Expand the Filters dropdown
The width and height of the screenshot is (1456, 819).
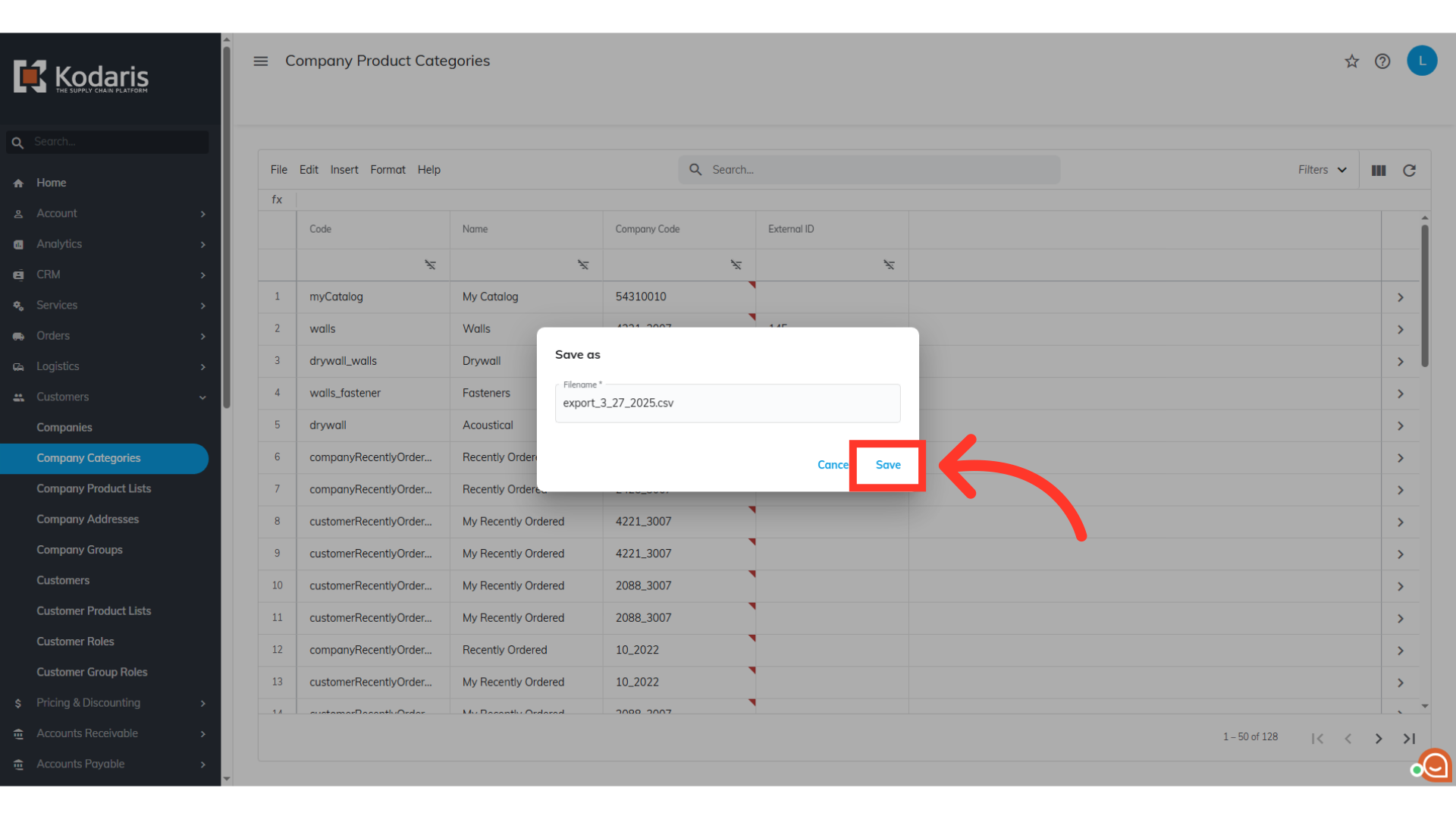click(1322, 170)
